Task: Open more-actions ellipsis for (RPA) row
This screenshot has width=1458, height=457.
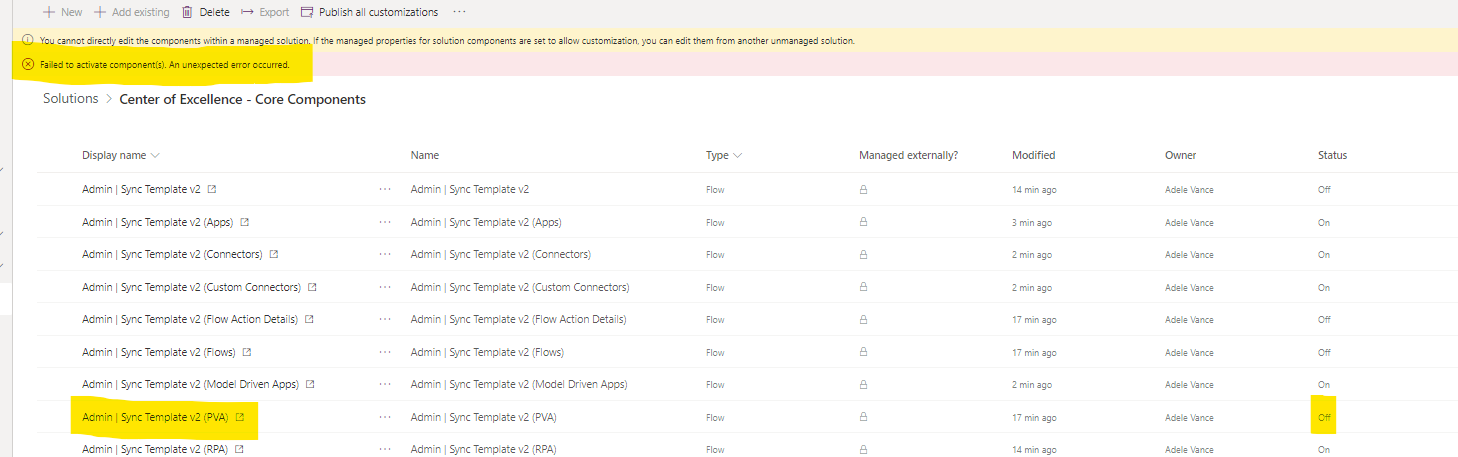Action: 385,449
